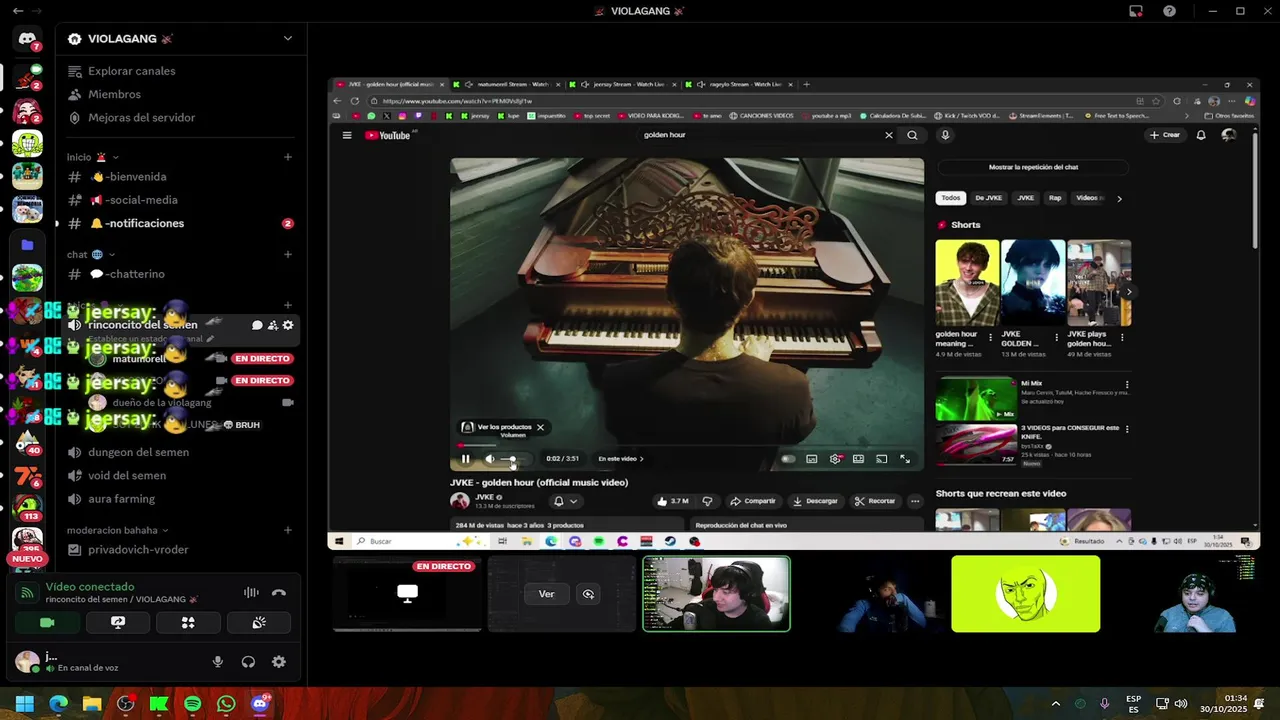Add a channel to moderacion bahaha category
Image resolution: width=1280 pixels, height=720 pixels.
pyautogui.click(x=288, y=530)
